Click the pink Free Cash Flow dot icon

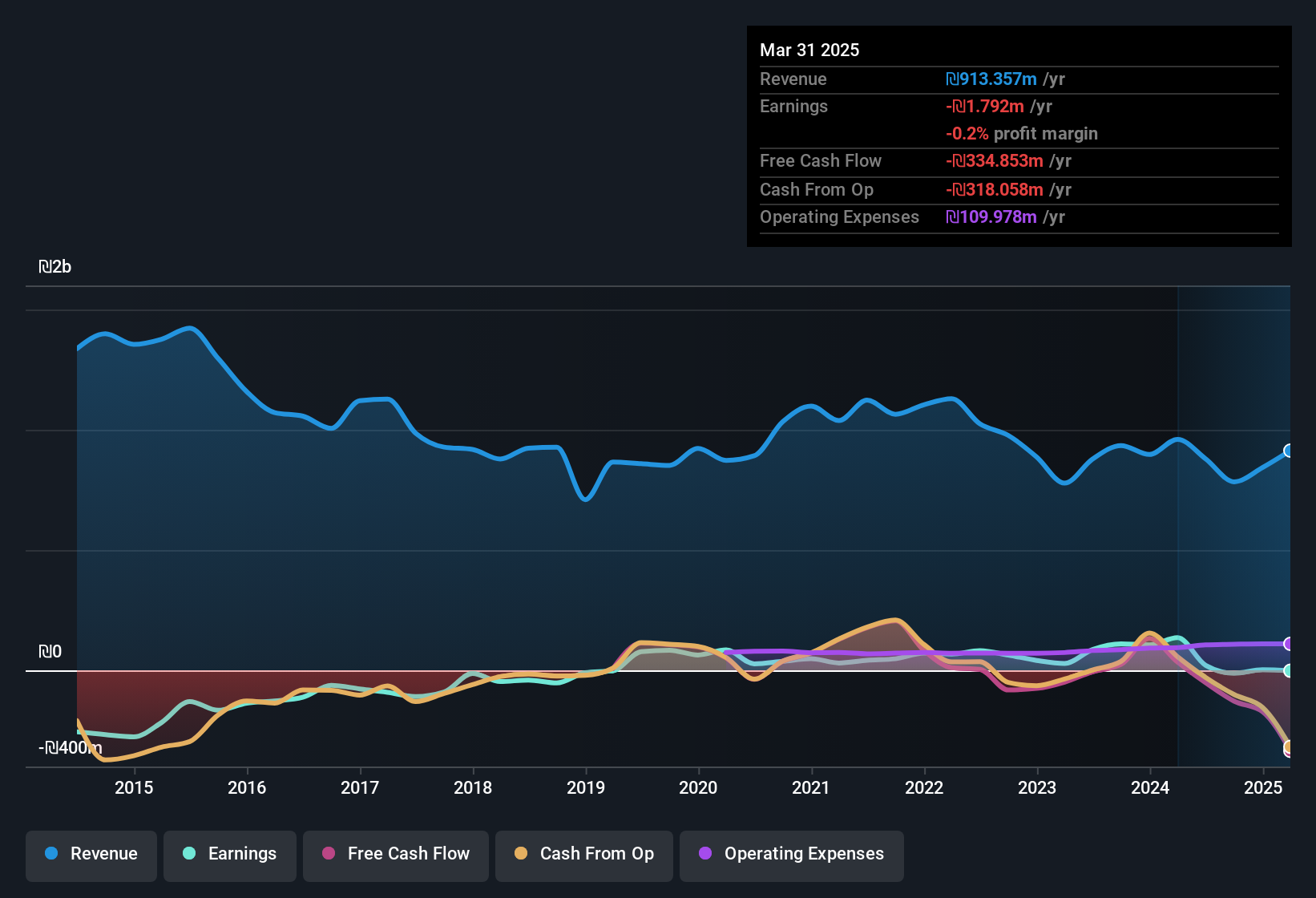tap(329, 854)
